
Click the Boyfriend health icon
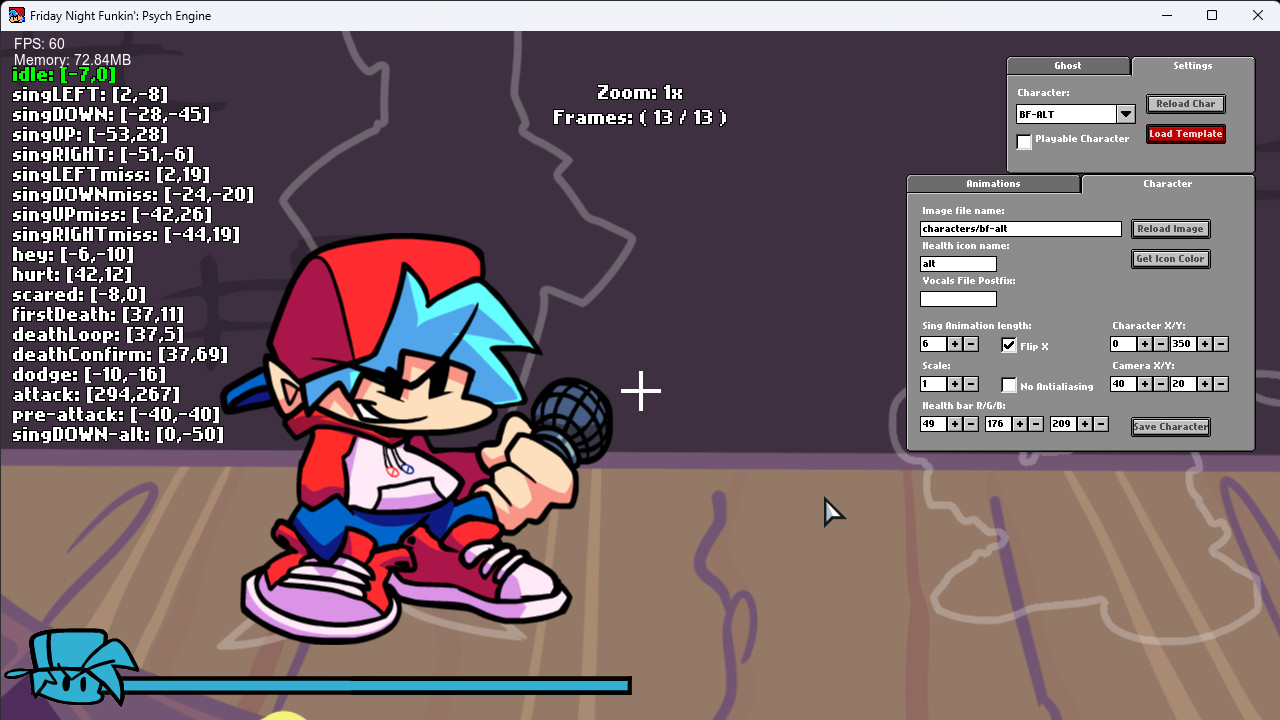coord(72,666)
